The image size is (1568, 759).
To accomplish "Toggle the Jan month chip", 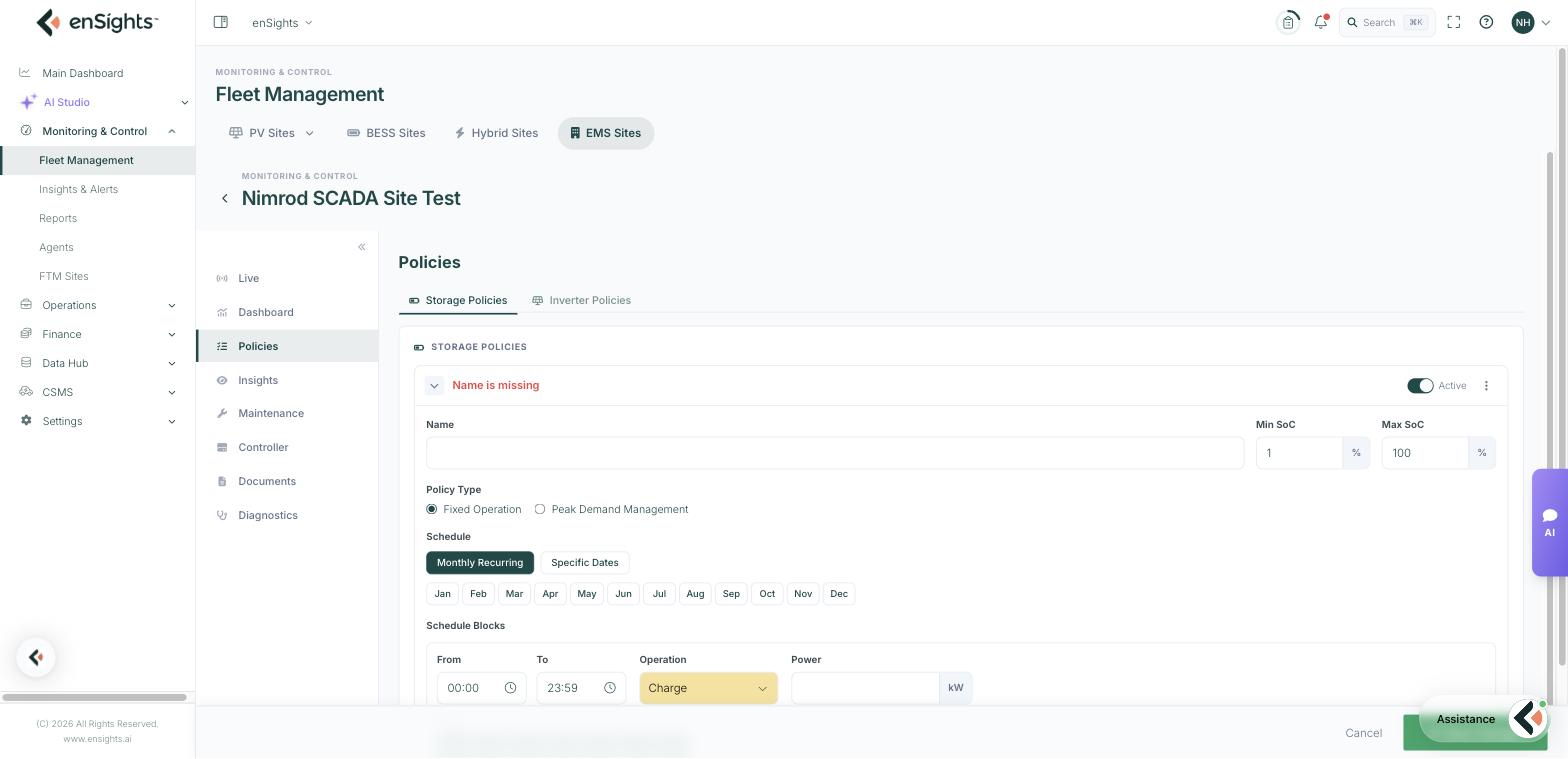I will point(442,594).
